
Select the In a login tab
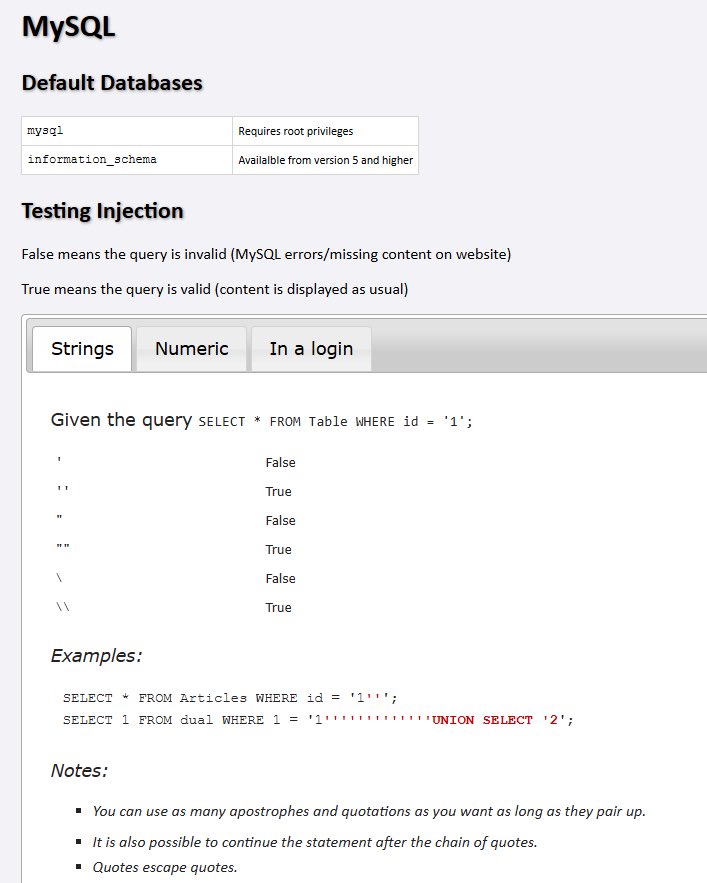311,349
